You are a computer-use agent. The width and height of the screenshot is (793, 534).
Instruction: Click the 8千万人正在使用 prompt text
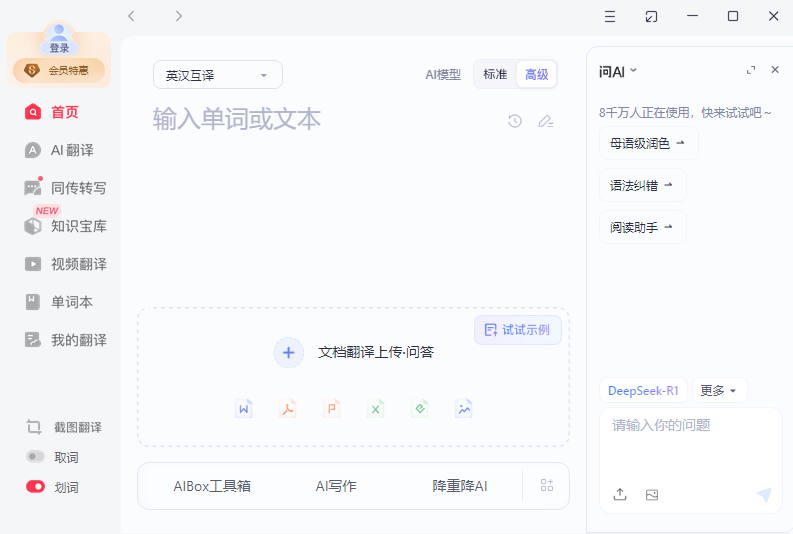[685, 112]
